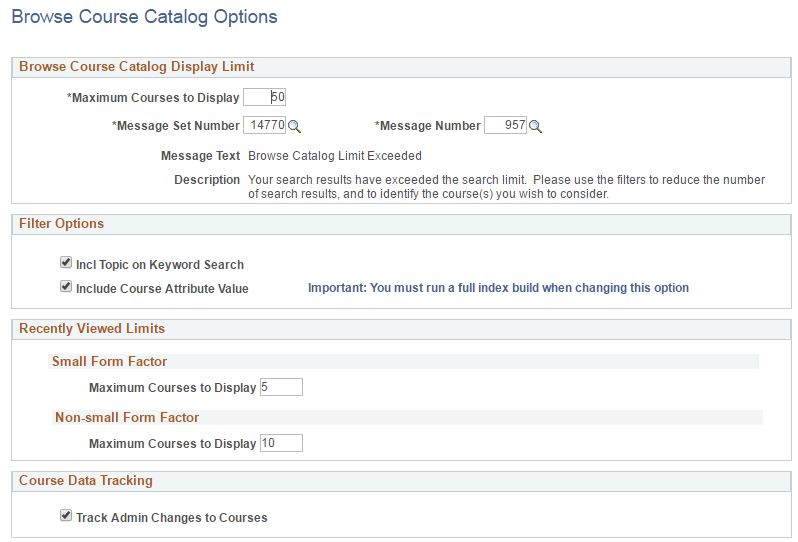Uncheck Include Course Attribute Value
Viewport: 798px width, 542px height.
point(66,288)
